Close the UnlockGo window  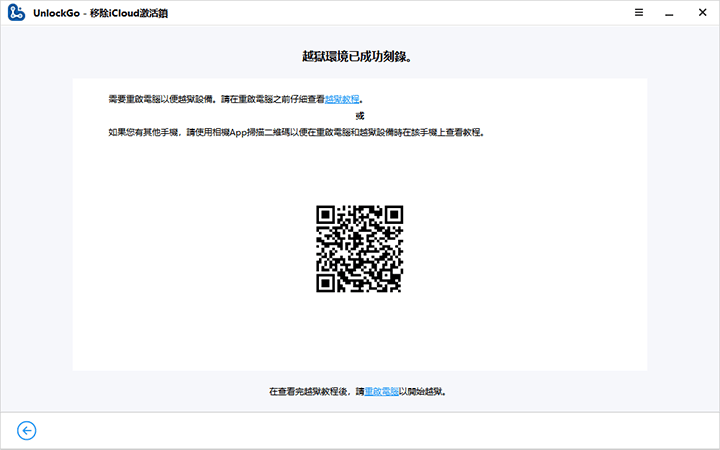click(705, 13)
